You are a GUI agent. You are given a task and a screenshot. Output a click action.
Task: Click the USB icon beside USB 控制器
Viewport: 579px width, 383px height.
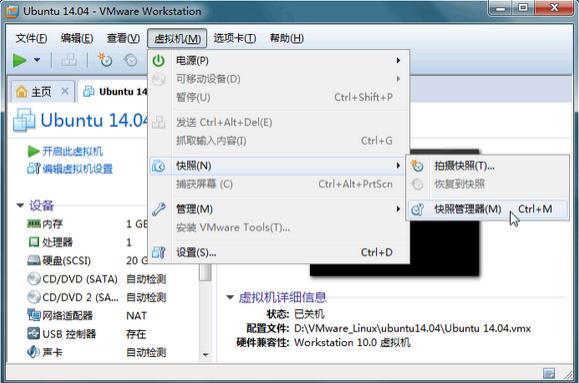point(34,334)
